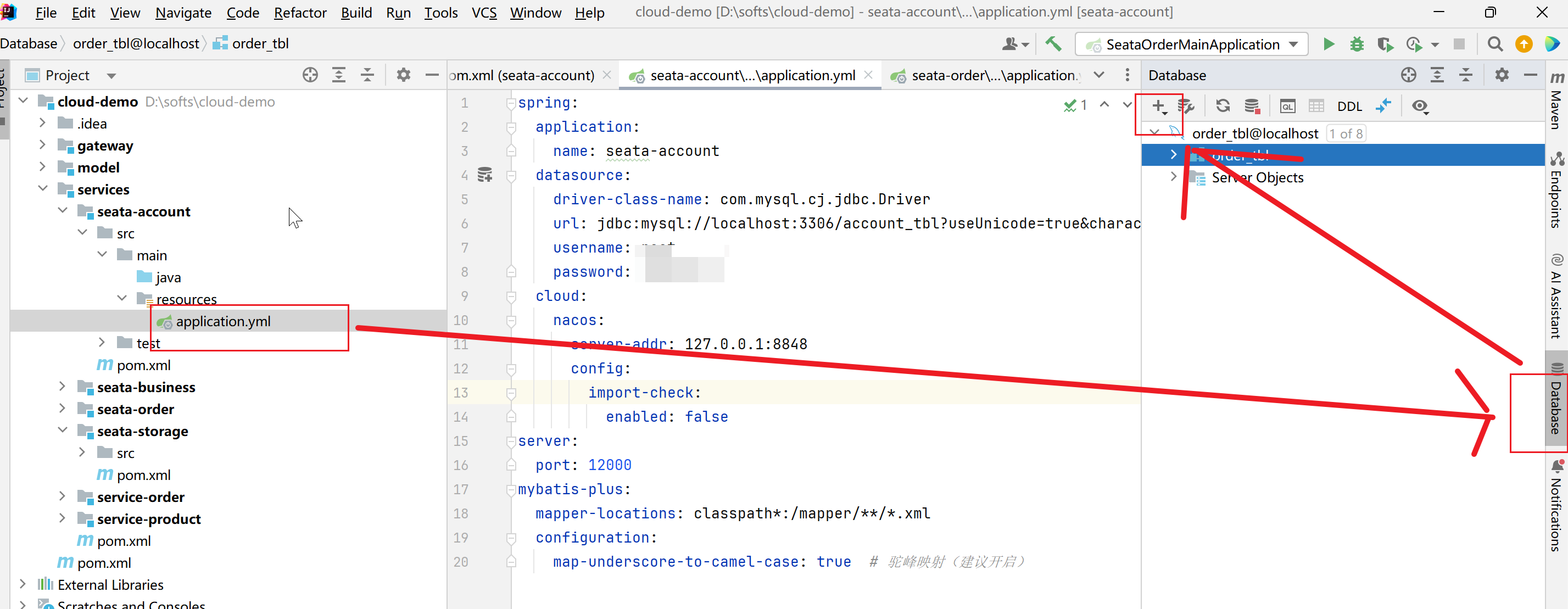The image size is (1568, 609).
Task: Toggle the Notifications tool window
Action: tap(1557, 505)
